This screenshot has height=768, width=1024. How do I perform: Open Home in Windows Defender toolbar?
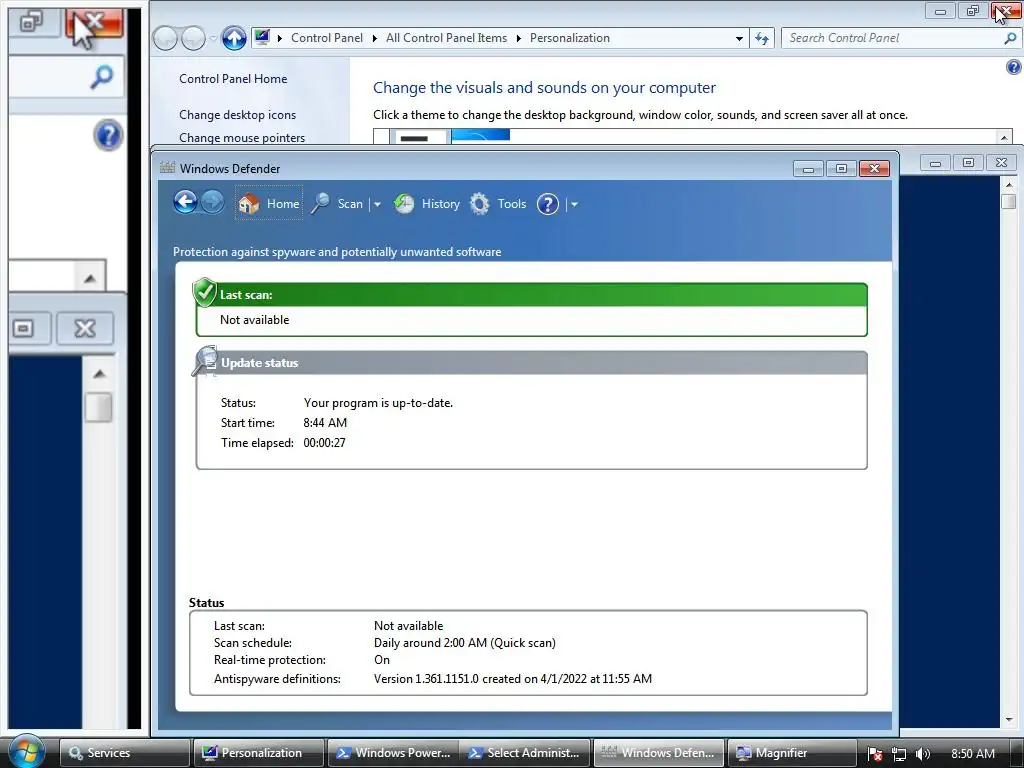[269, 204]
